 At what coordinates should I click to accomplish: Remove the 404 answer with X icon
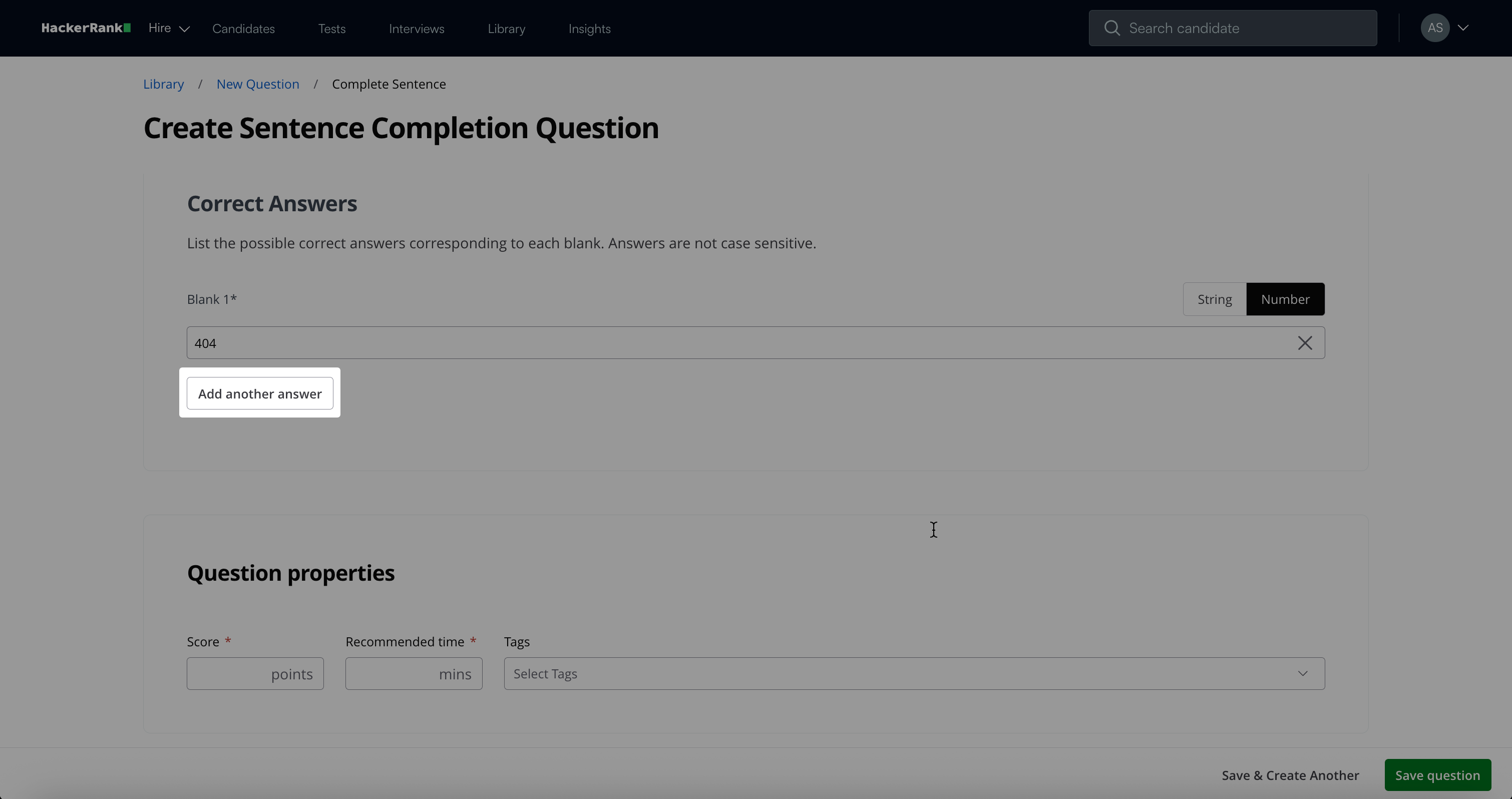pos(1304,343)
